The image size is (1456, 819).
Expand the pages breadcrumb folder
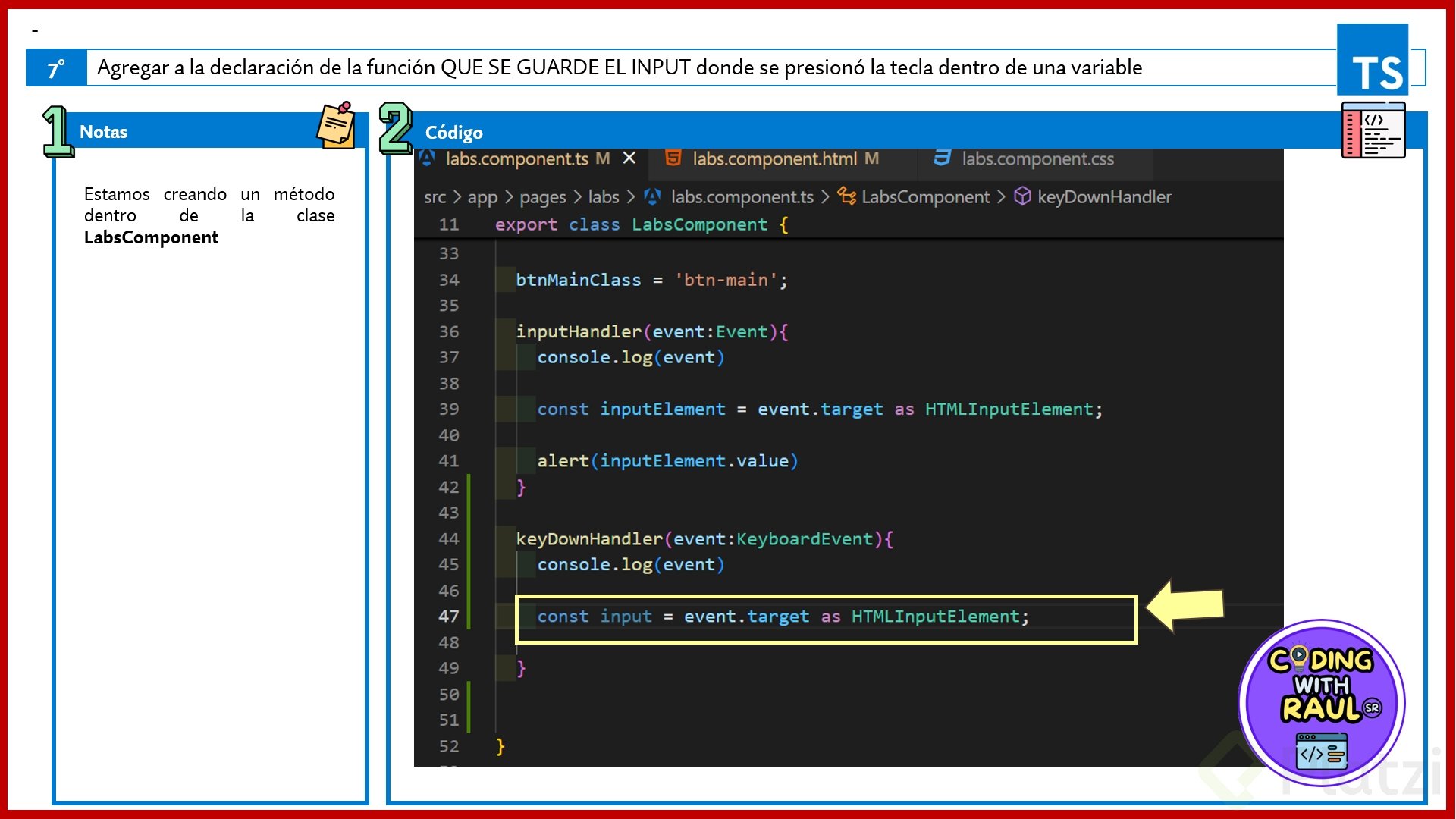tap(542, 197)
